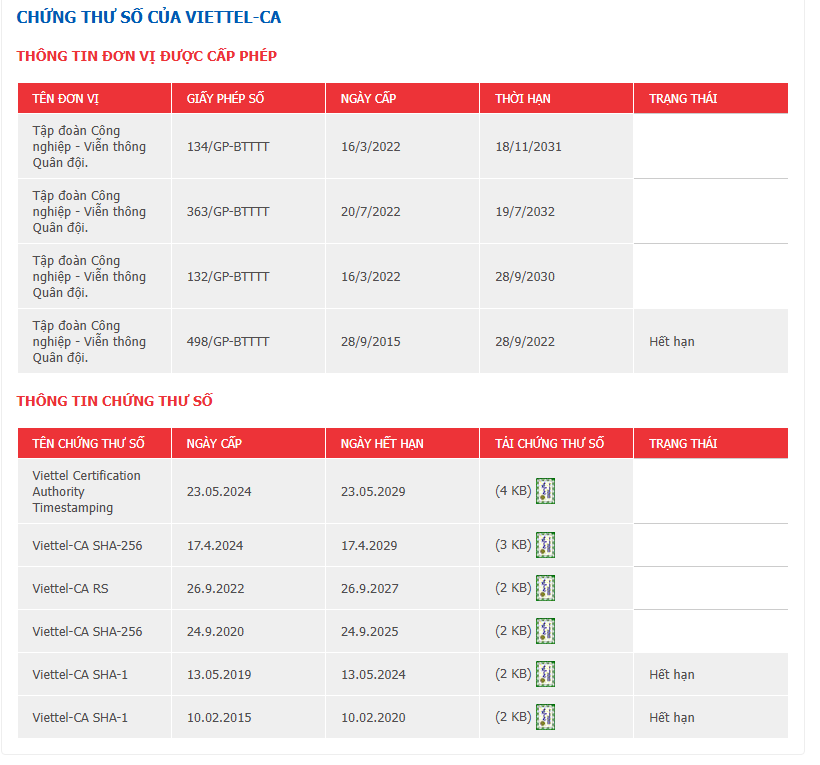The image size is (820, 765).
Task: Click issue date "24.9.2020"
Action: (215, 631)
